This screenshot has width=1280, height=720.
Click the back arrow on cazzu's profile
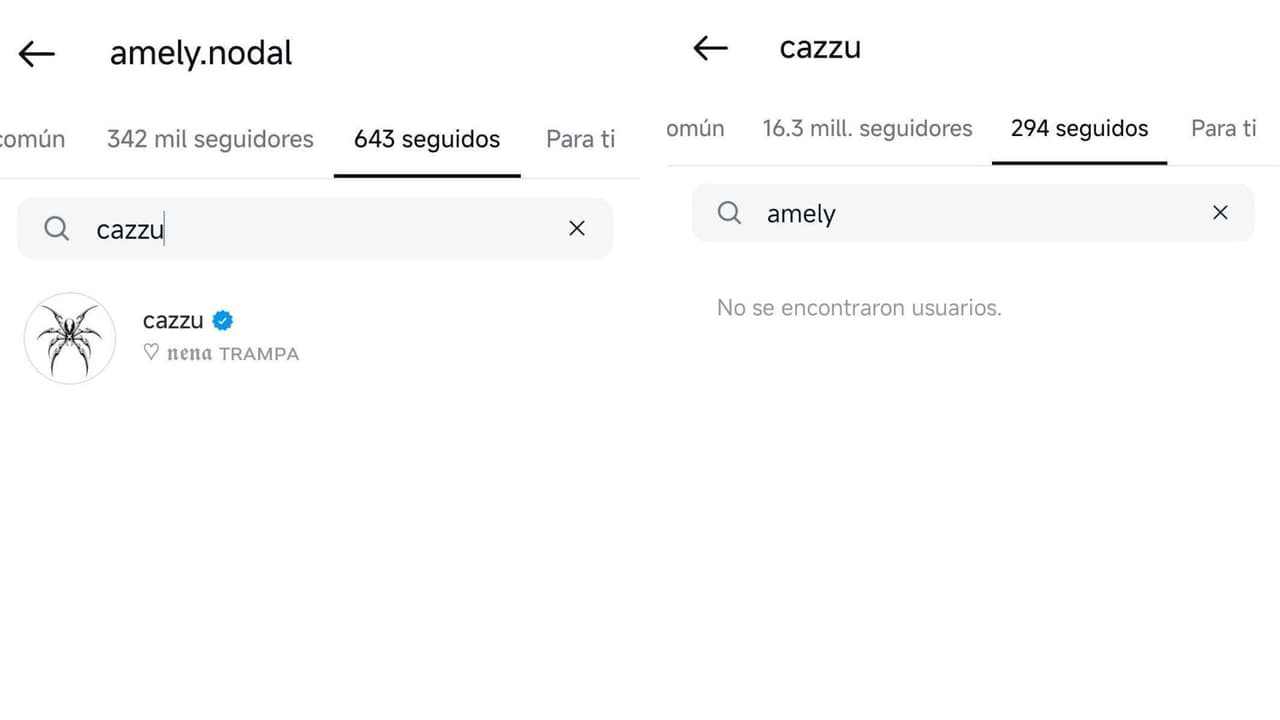pyautogui.click(x=709, y=47)
